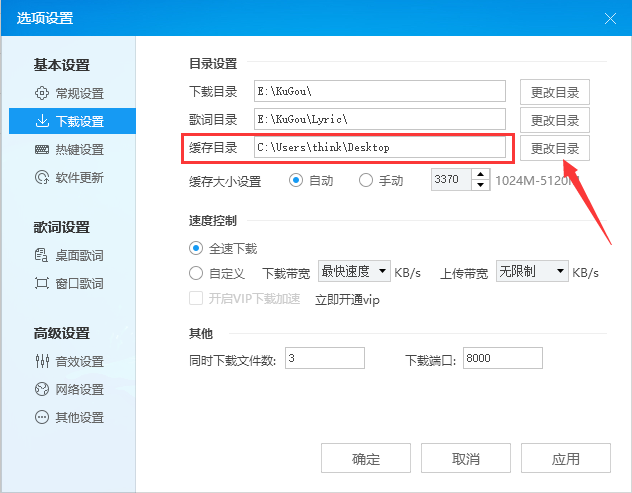Screen dimensions: 632x493
Task: Click the equalizer sliders icon beside 音效设置
Action: pos(42,361)
